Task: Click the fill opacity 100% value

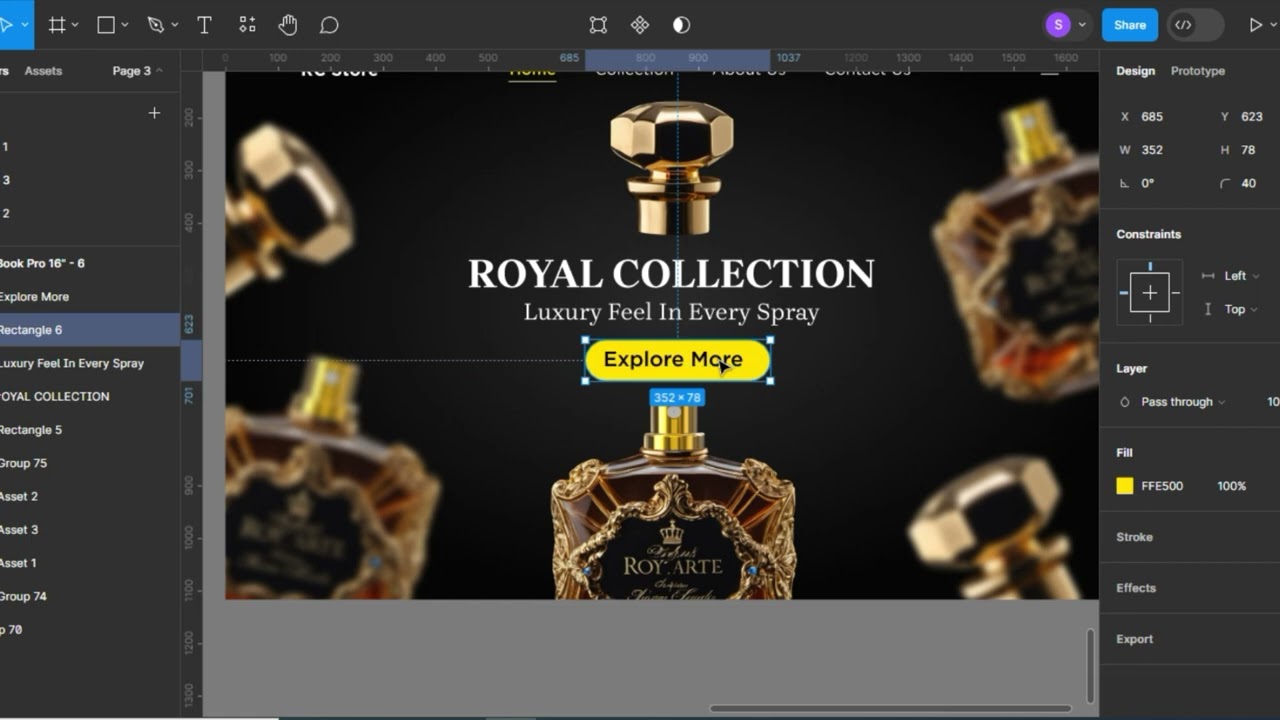Action: coord(1231,486)
